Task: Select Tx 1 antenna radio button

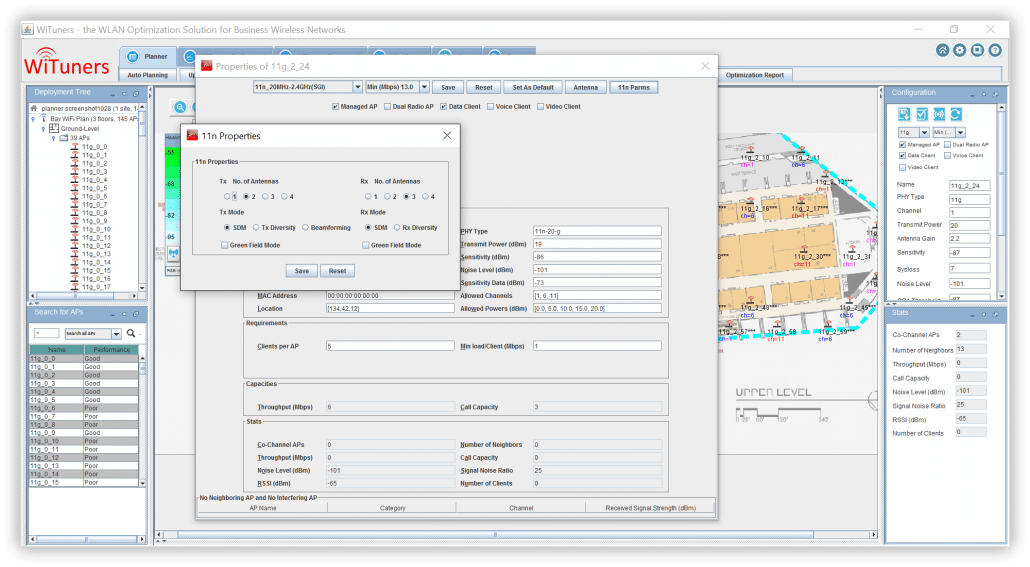Action: (227, 196)
